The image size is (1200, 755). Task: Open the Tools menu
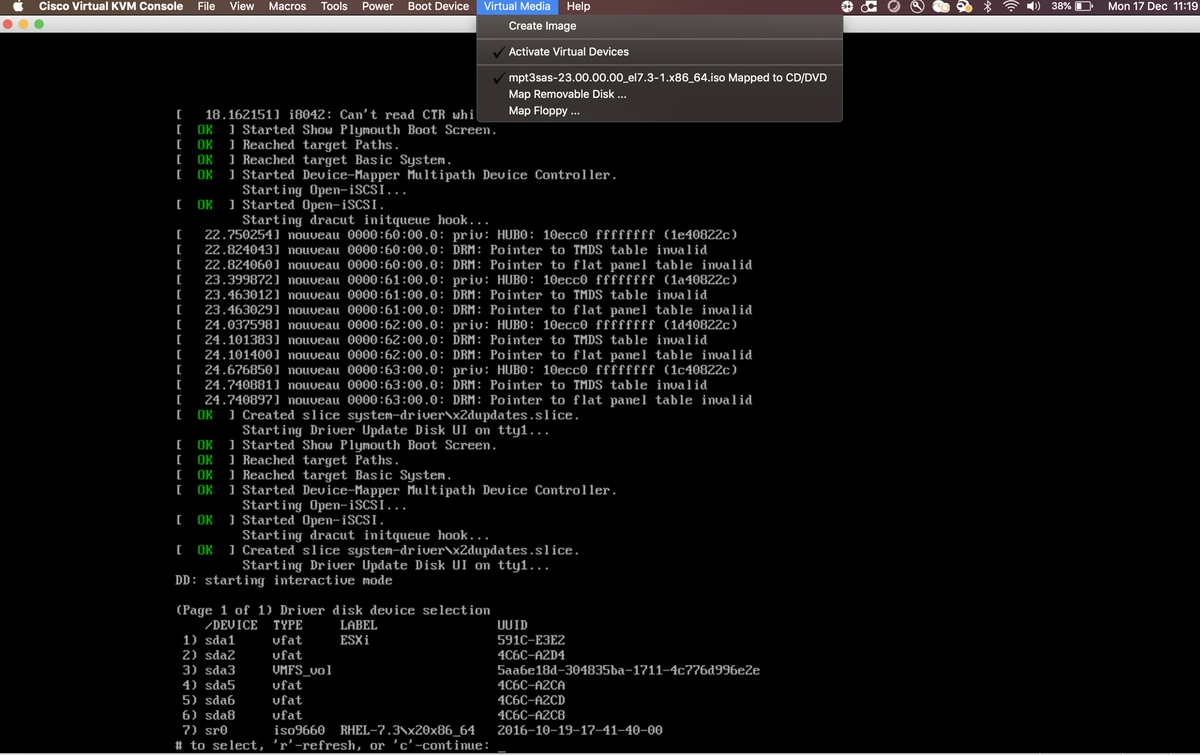pos(334,6)
